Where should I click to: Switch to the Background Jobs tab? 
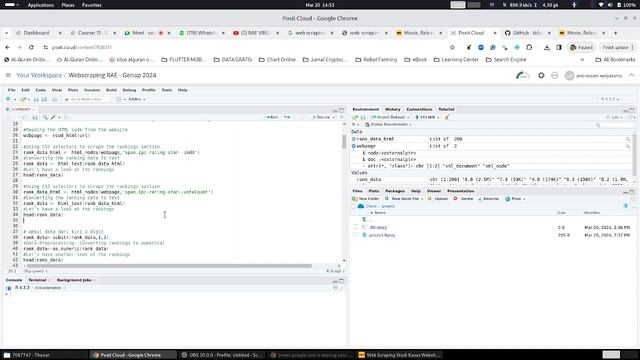(74, 280)
